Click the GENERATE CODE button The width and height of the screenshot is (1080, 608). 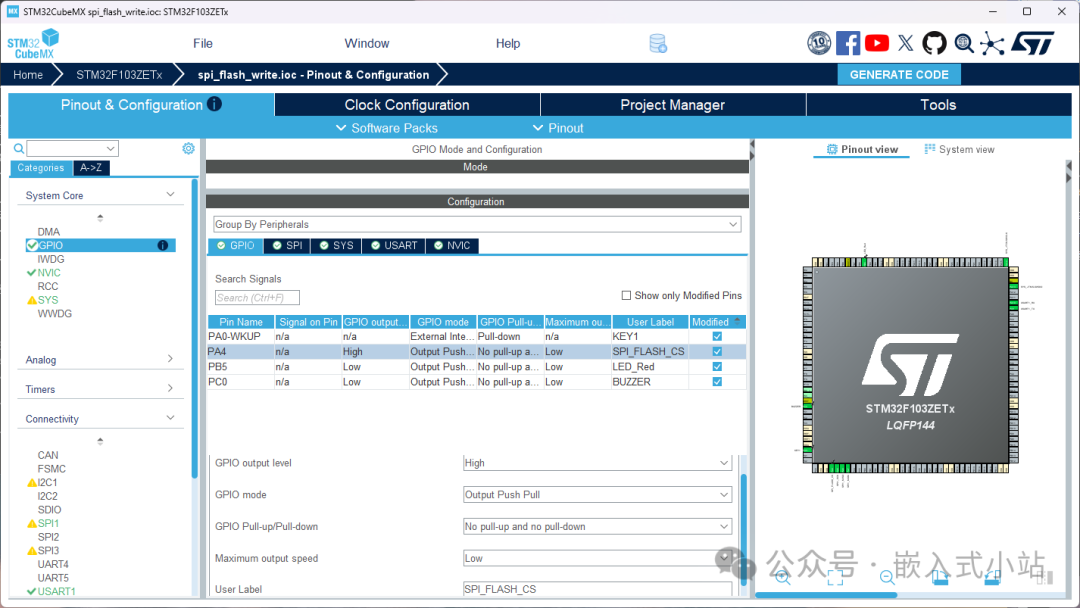click(899, 74)
